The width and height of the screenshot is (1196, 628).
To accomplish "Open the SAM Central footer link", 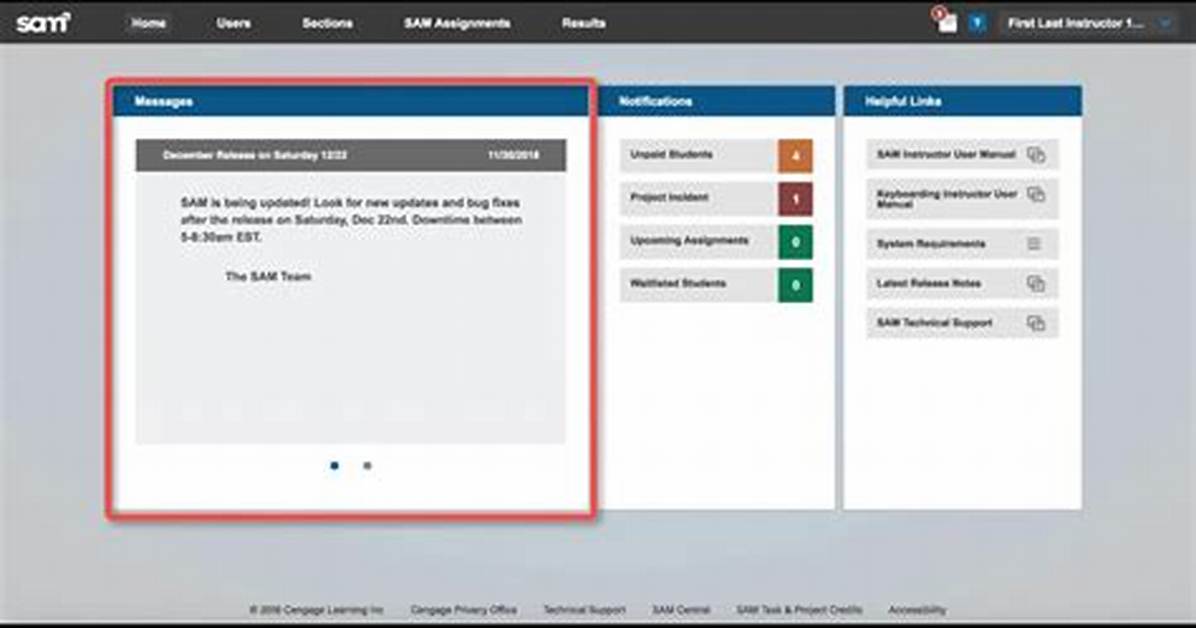I will click(680, 610).
